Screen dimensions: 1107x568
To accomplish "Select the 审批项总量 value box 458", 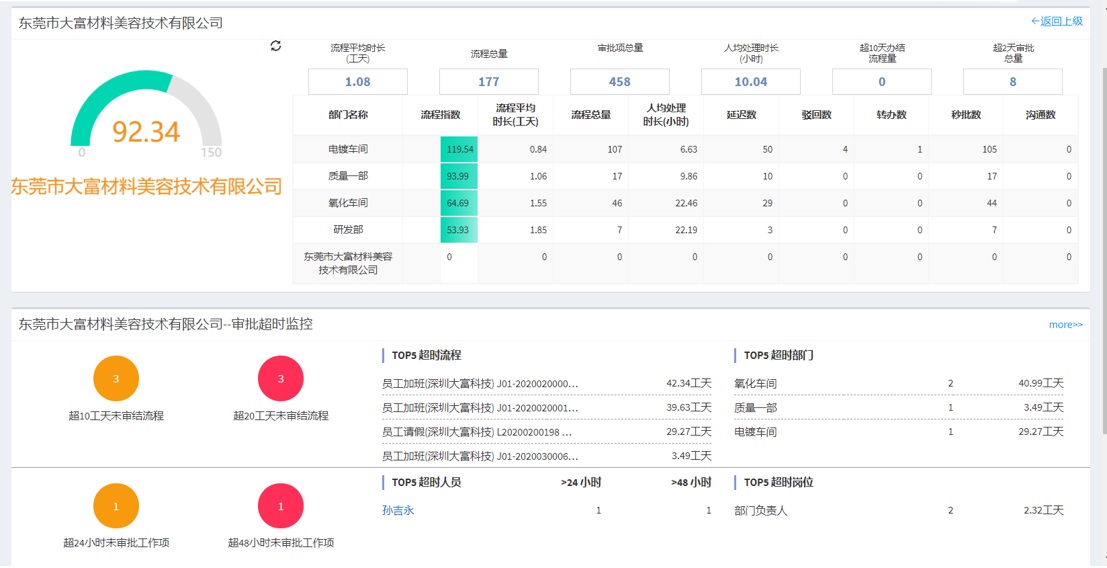I will click(619, 82).
